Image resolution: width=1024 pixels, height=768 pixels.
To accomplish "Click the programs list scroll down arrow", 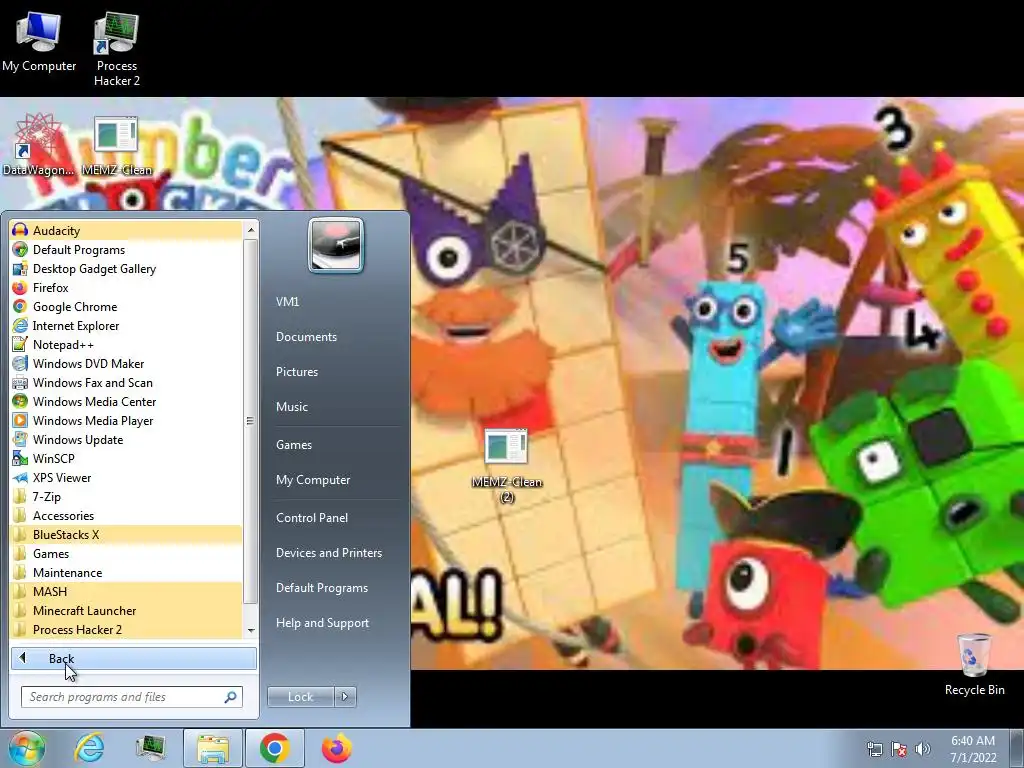I will [x=250, y=630].
